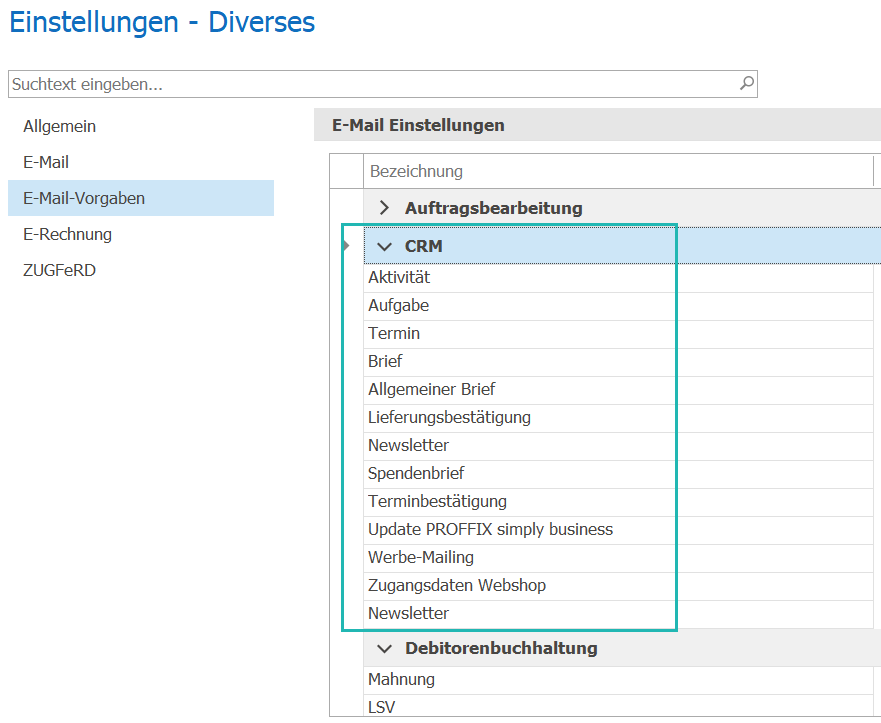Select the Auftragsbearbeitung group label

coord(493,208)
